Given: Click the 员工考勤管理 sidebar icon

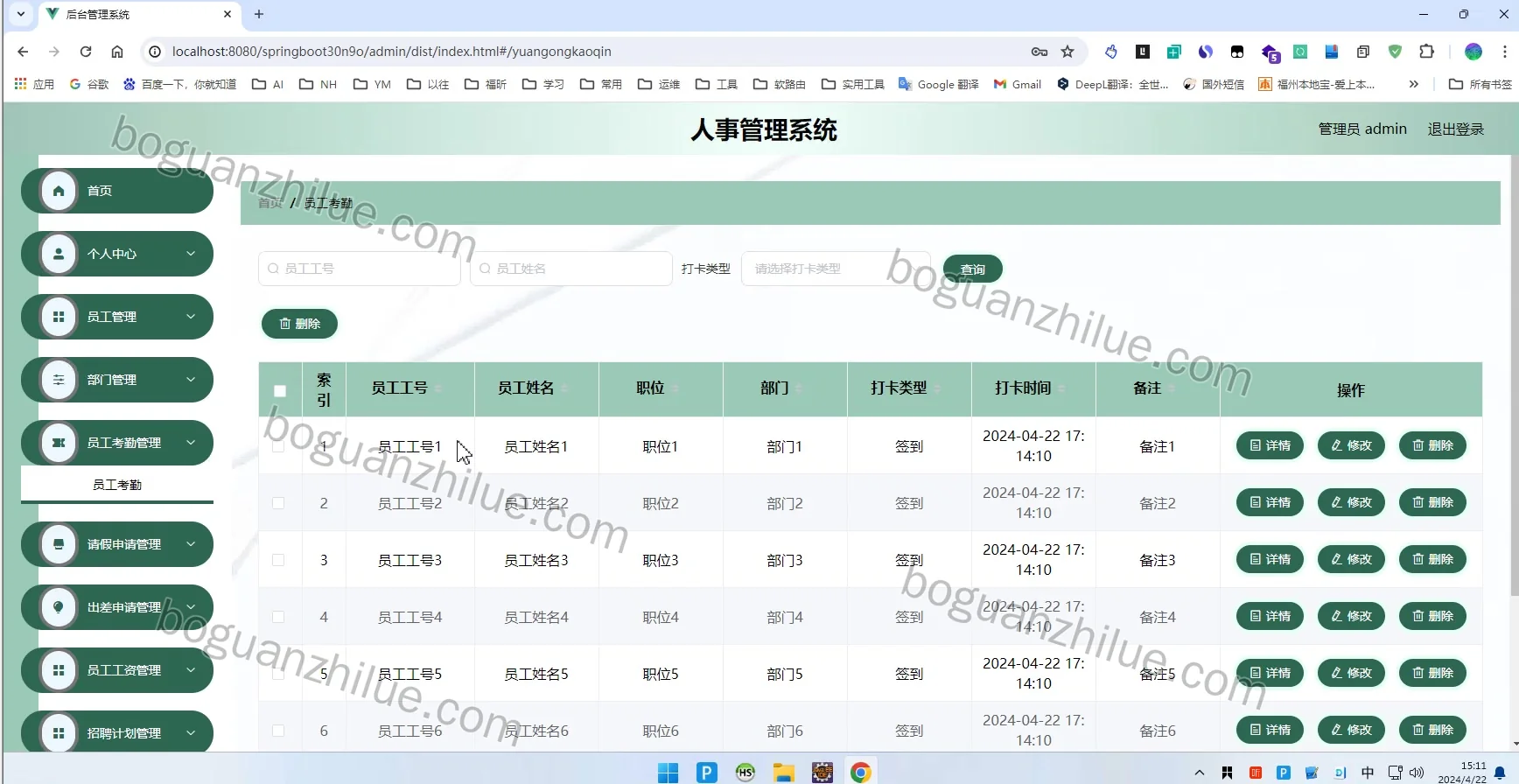Looking at the screenshot, I should (x=59, y=443).
